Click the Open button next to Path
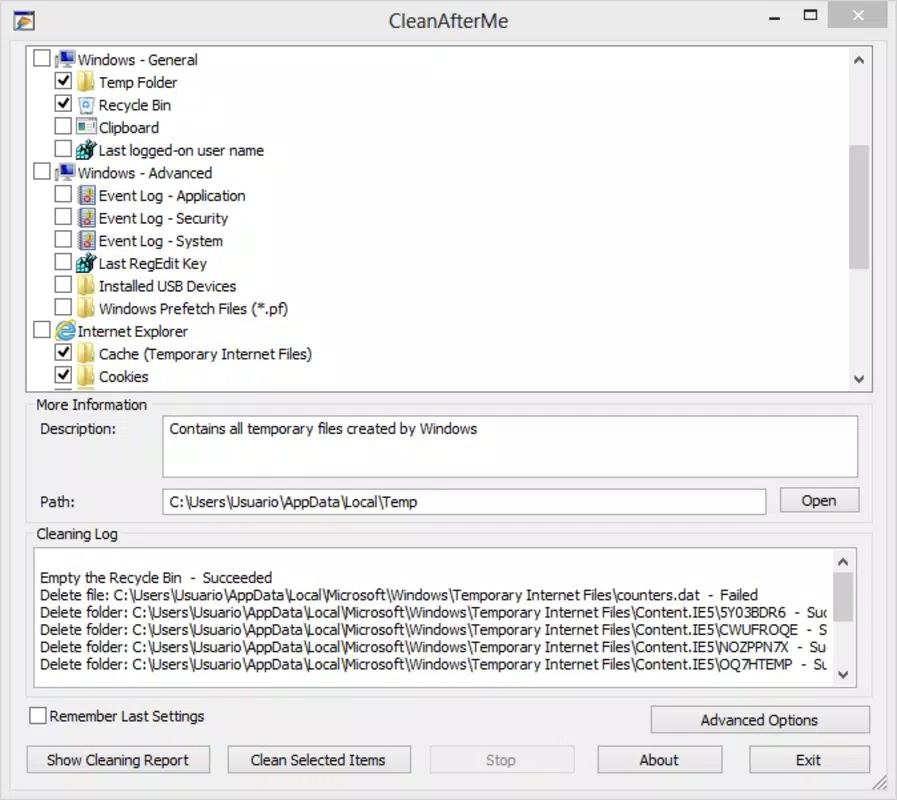The image size is (897, 800). [819, 501]
